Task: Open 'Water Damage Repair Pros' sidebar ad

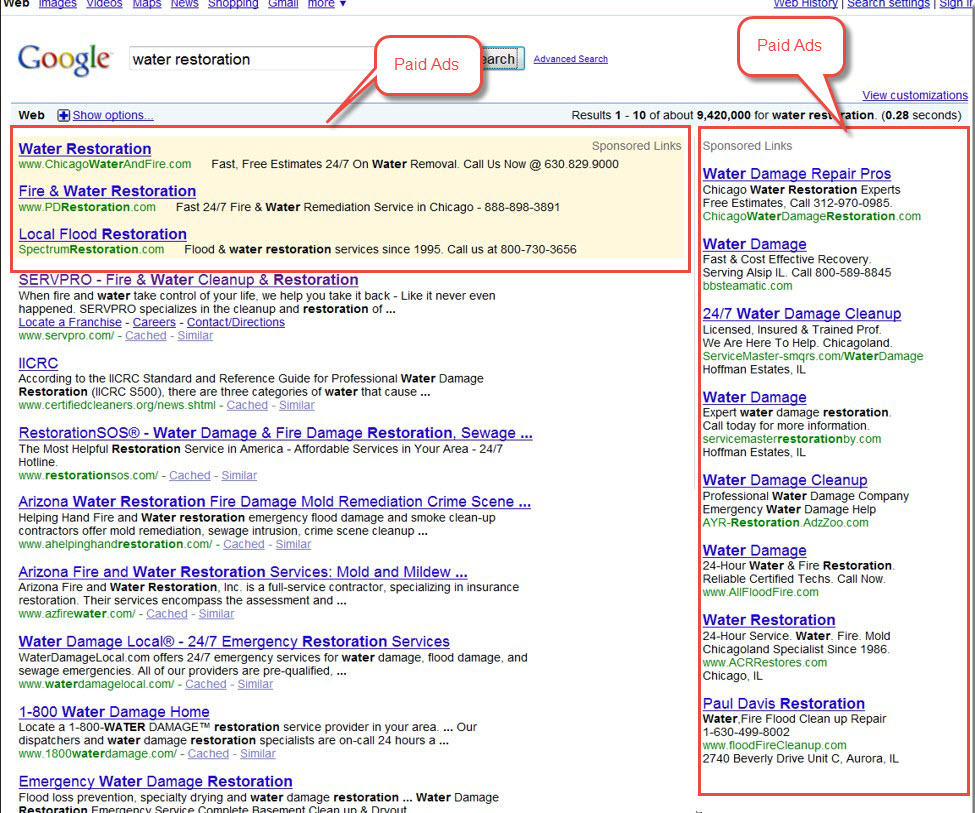Action: point(797,174)
